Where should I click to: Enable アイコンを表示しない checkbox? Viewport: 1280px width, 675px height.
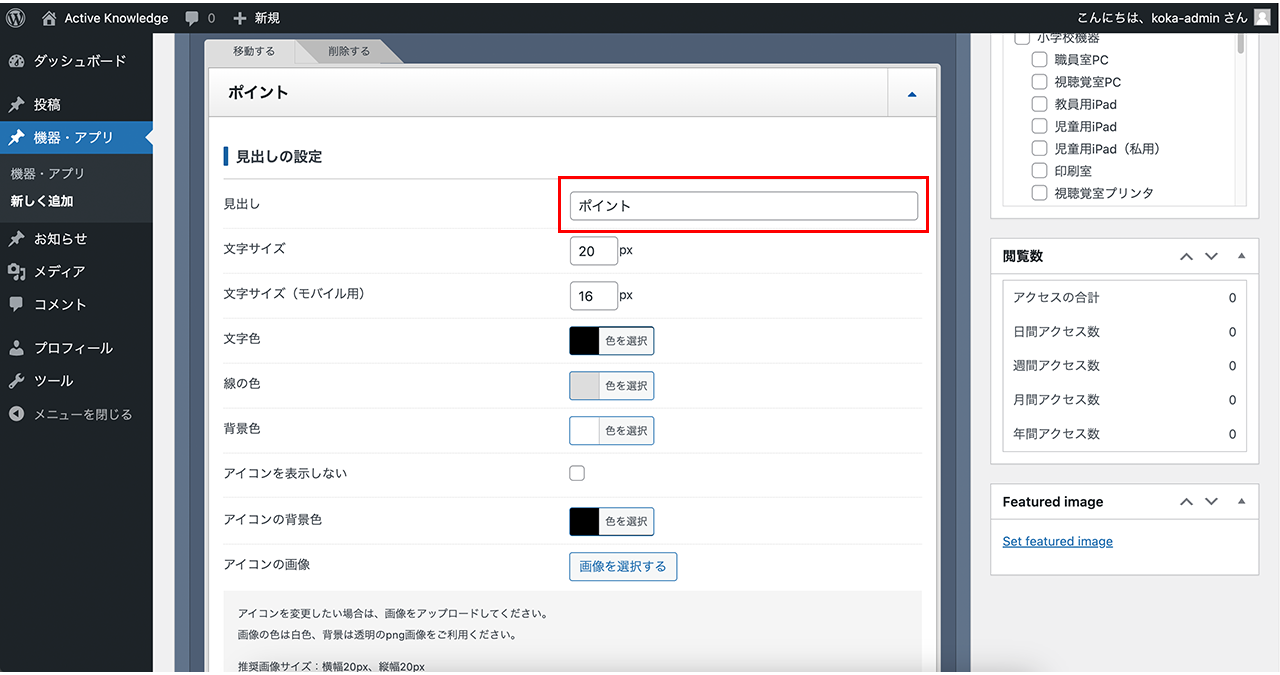[577, 474]
